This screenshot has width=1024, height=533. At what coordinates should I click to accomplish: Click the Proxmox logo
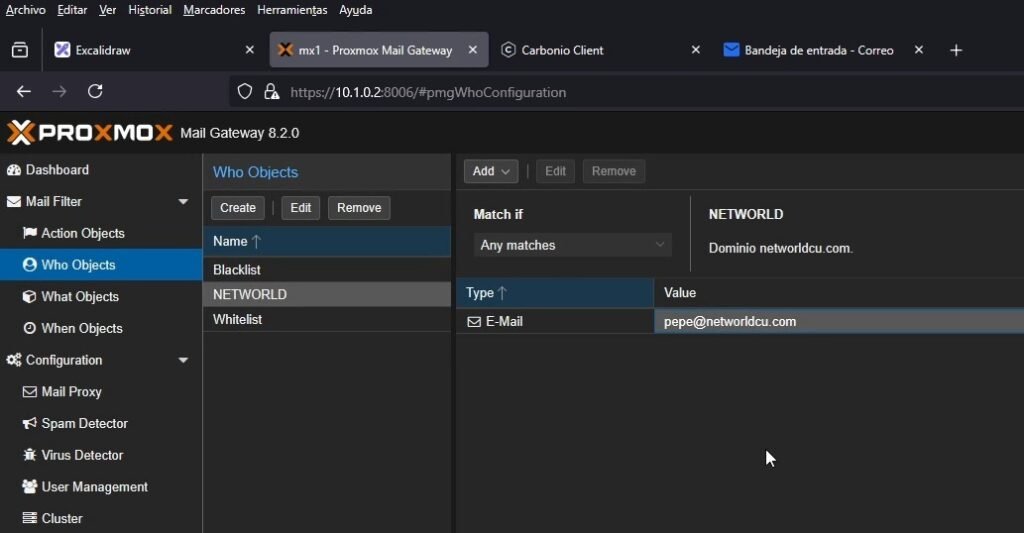coord(89,133)
